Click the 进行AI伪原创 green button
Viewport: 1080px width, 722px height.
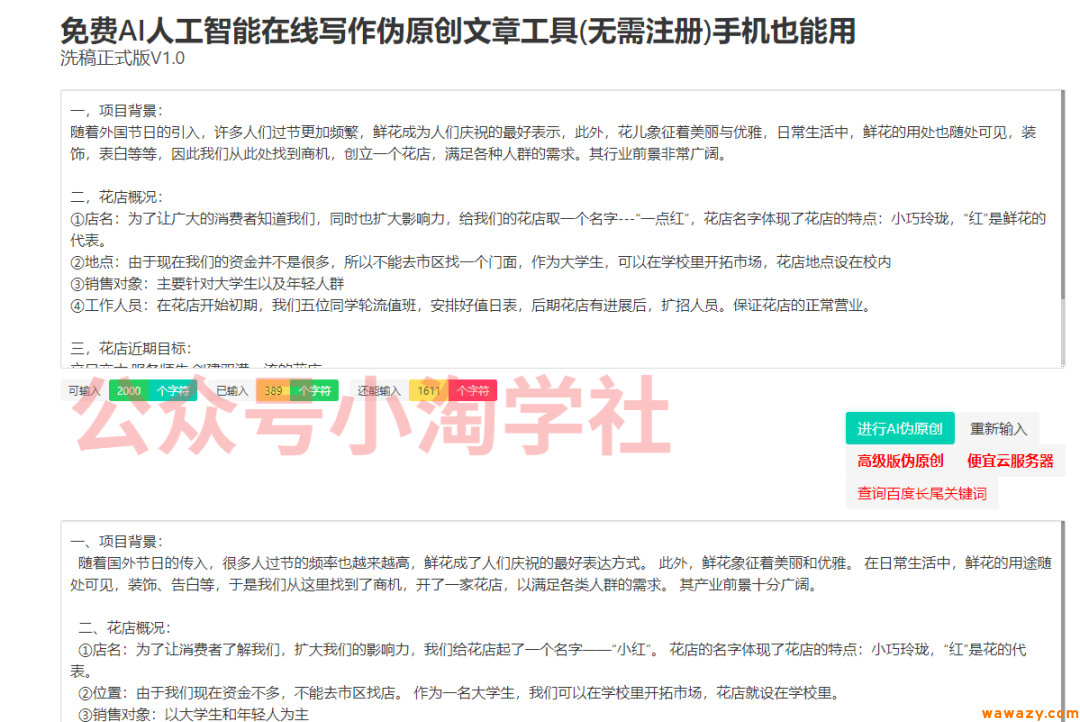[x=899, y=428]
